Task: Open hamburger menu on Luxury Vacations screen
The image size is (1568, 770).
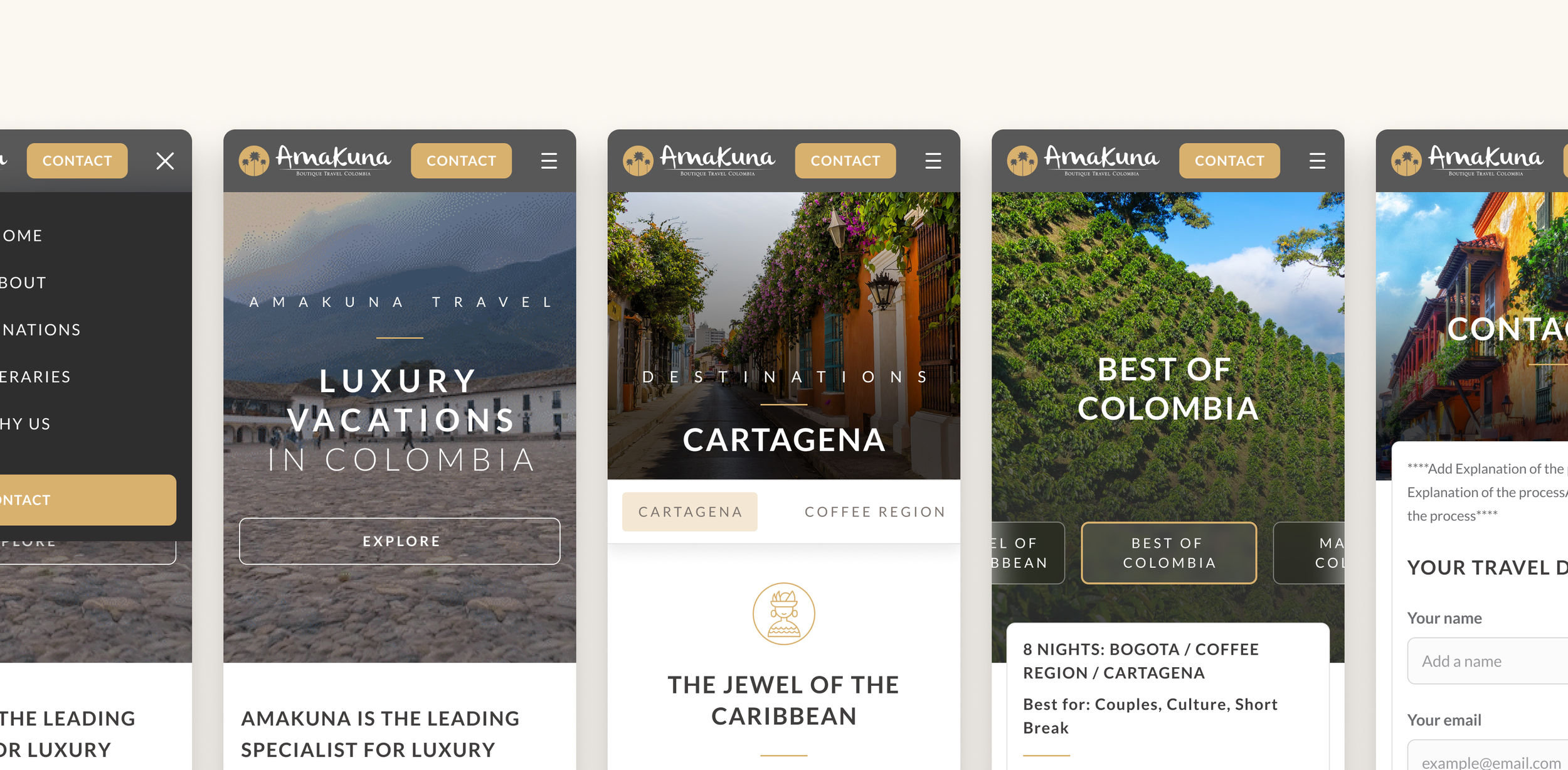Action: click(x=549, y=161)
